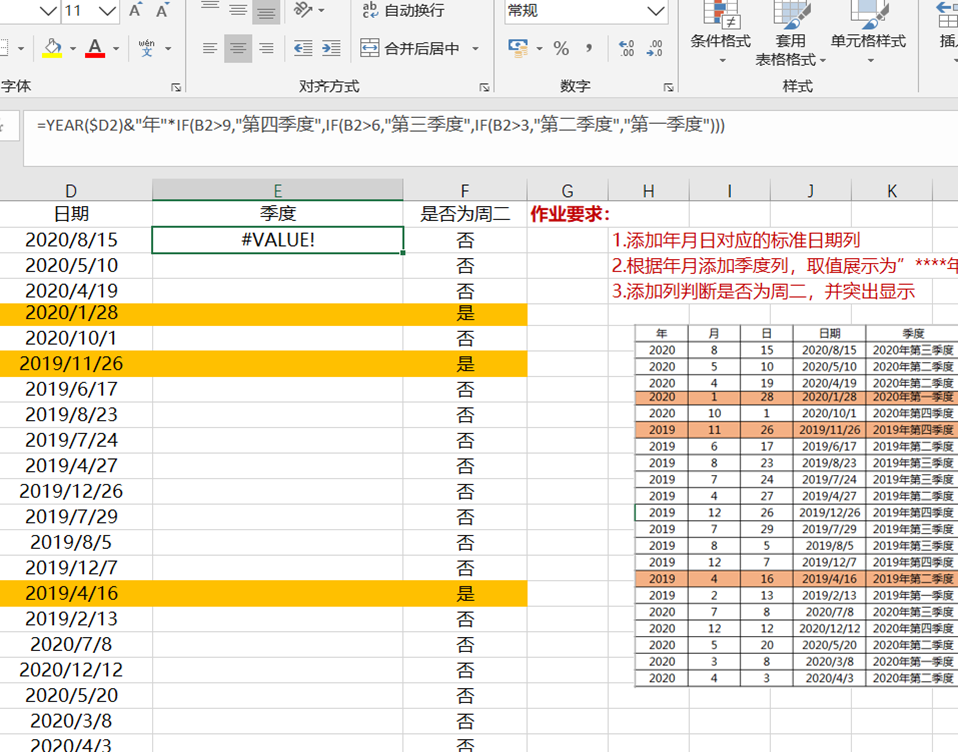Toggle the highlighted center align button
Screen dimensions: 958x752
pos(238,48)
